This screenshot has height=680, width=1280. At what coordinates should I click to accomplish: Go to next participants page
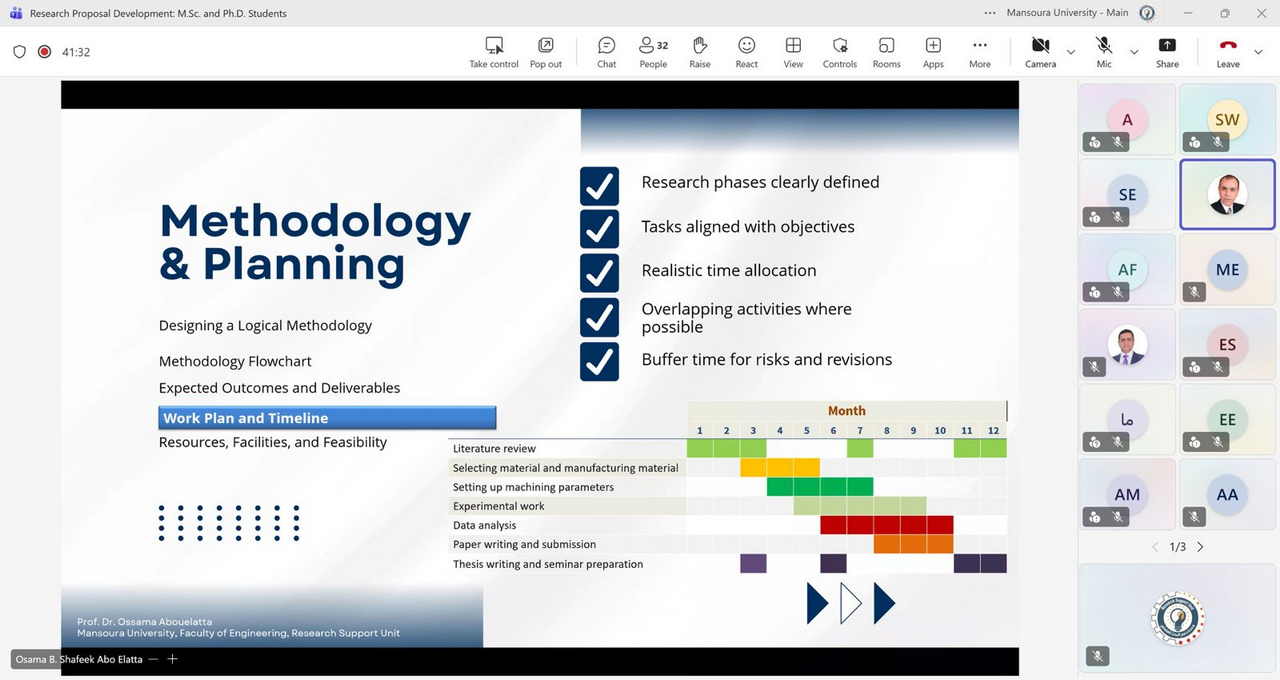pos(1201,547)
